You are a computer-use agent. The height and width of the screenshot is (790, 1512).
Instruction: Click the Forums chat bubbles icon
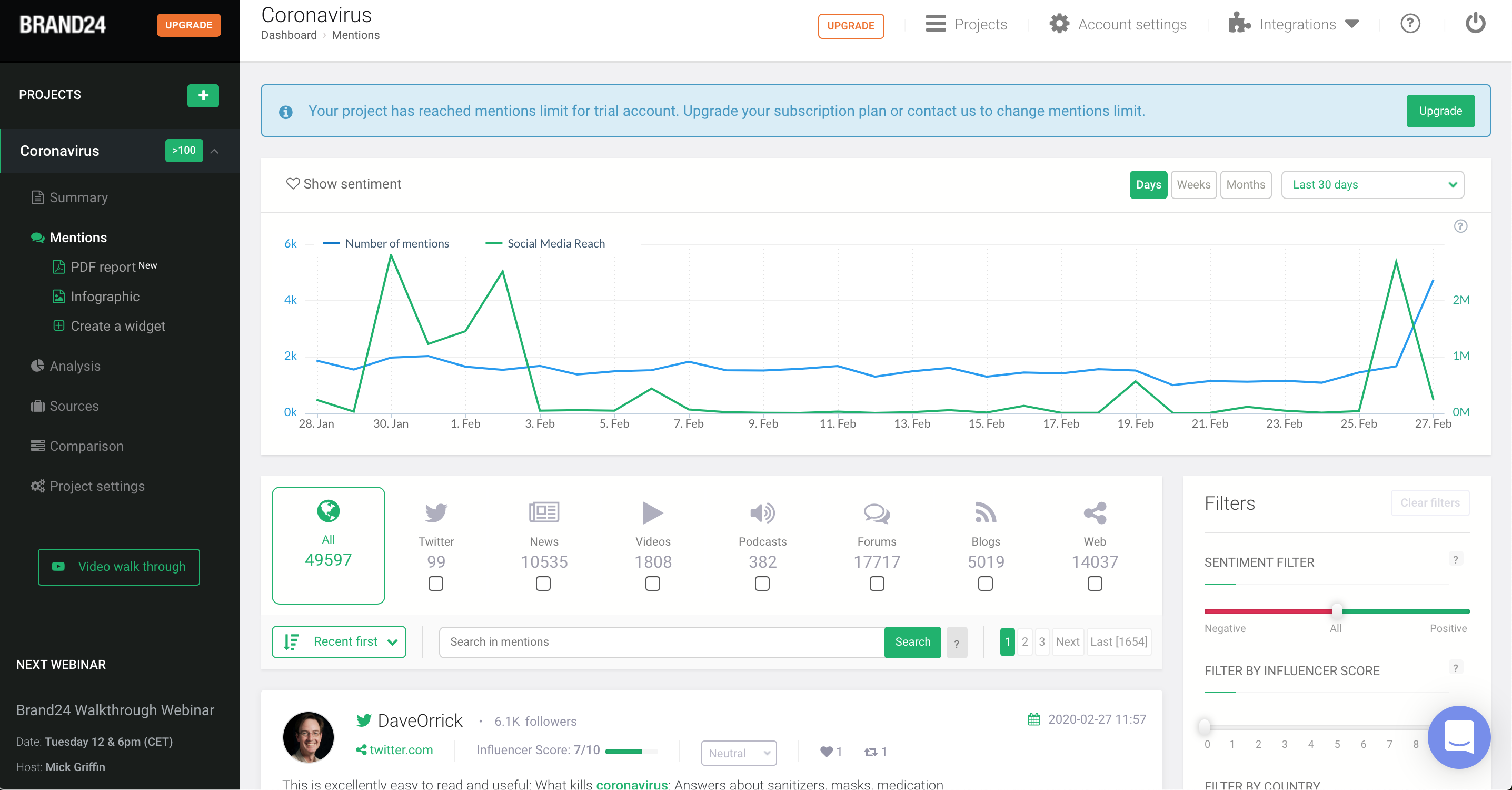[877, 513]
